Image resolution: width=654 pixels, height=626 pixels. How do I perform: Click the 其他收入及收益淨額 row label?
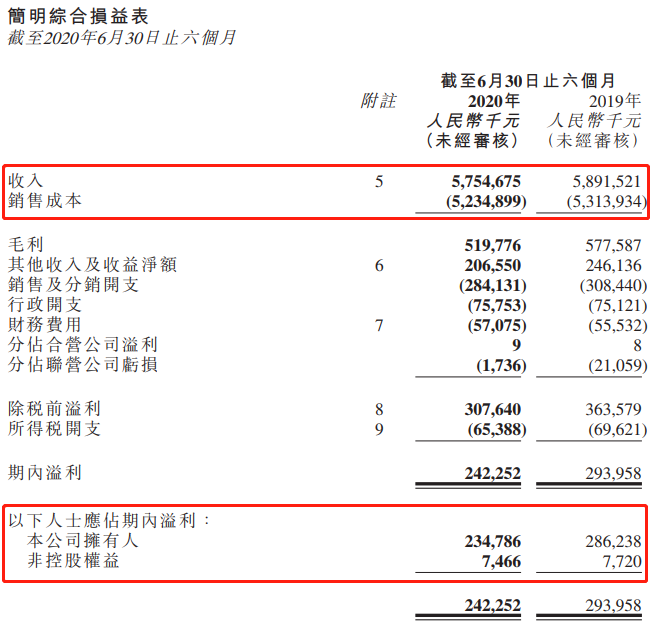(92, 265)
